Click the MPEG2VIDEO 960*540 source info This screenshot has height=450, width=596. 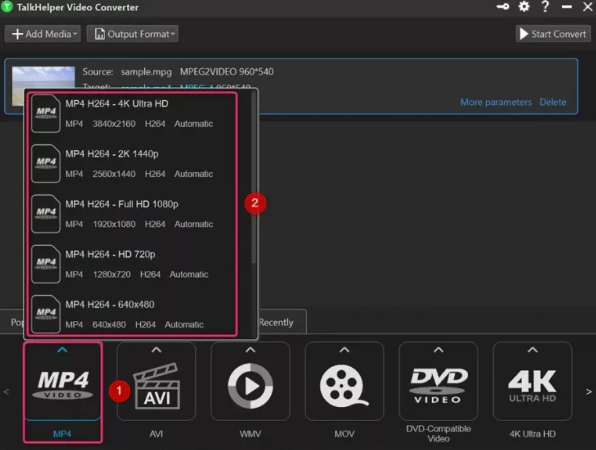coord(227,72)
